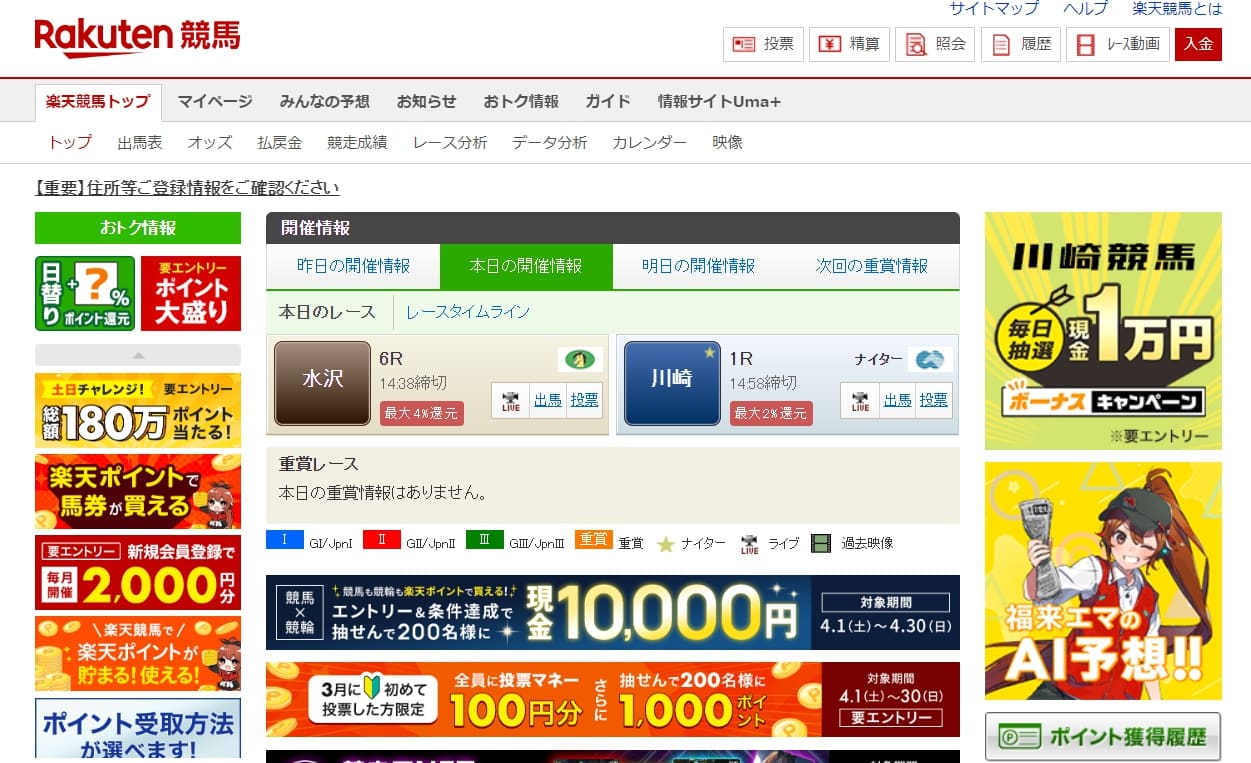This screenshot has height=763, width=1251.
Task: Click the Rakuten 競馬 logo
Action: [137, 36]
